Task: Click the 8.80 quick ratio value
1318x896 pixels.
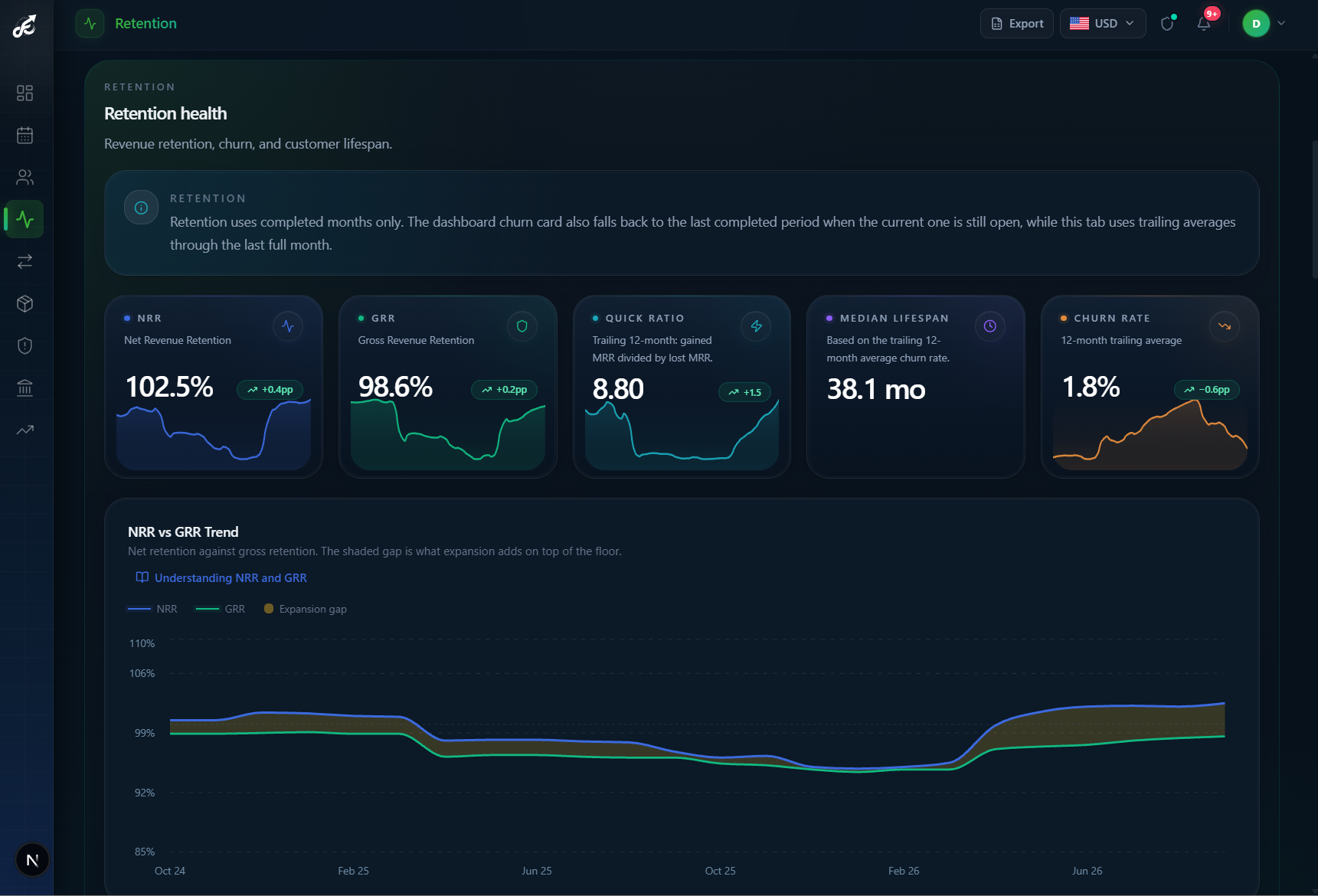Action: tap(618, 389)
